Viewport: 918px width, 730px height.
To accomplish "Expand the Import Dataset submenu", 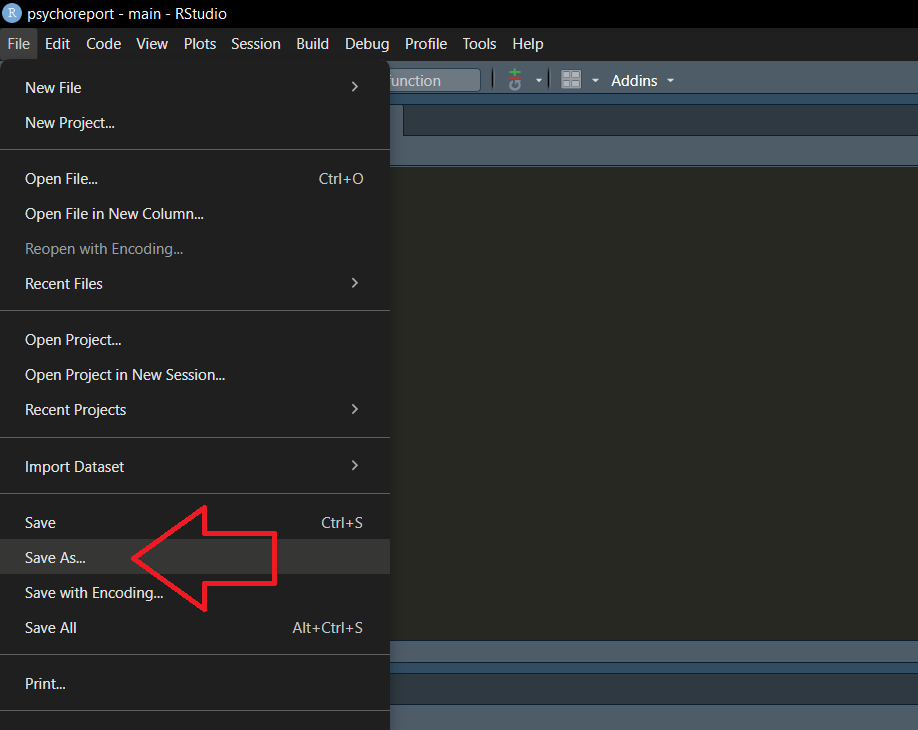I will (194, 467).
